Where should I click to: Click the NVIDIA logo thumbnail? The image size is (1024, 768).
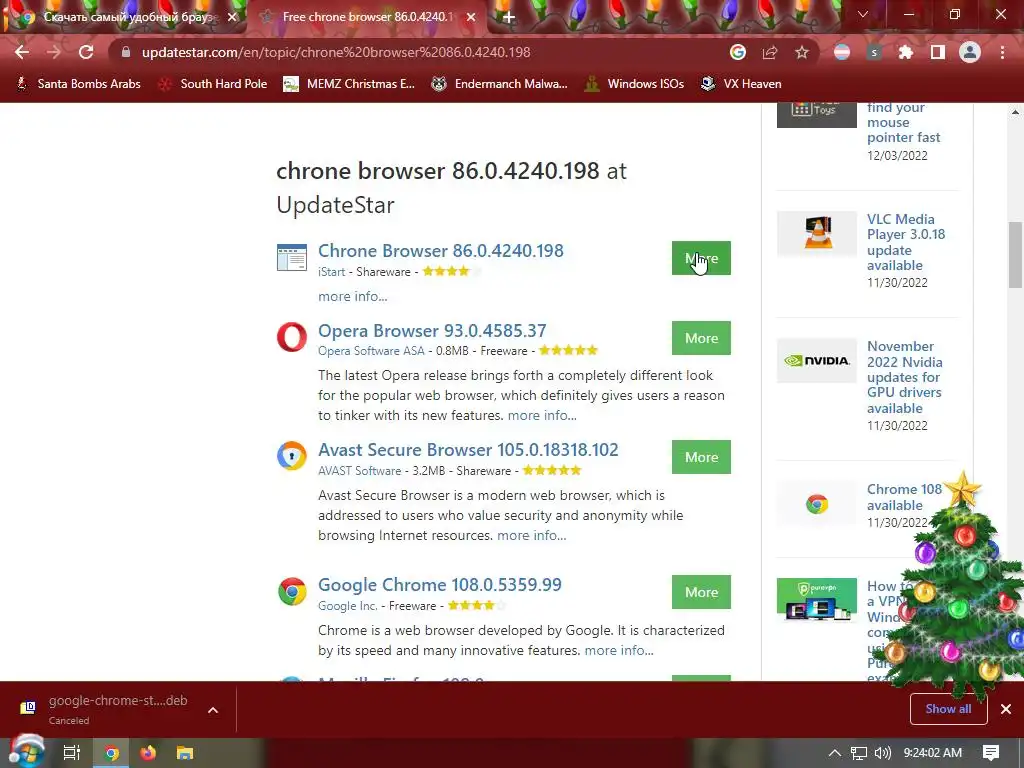817,360
